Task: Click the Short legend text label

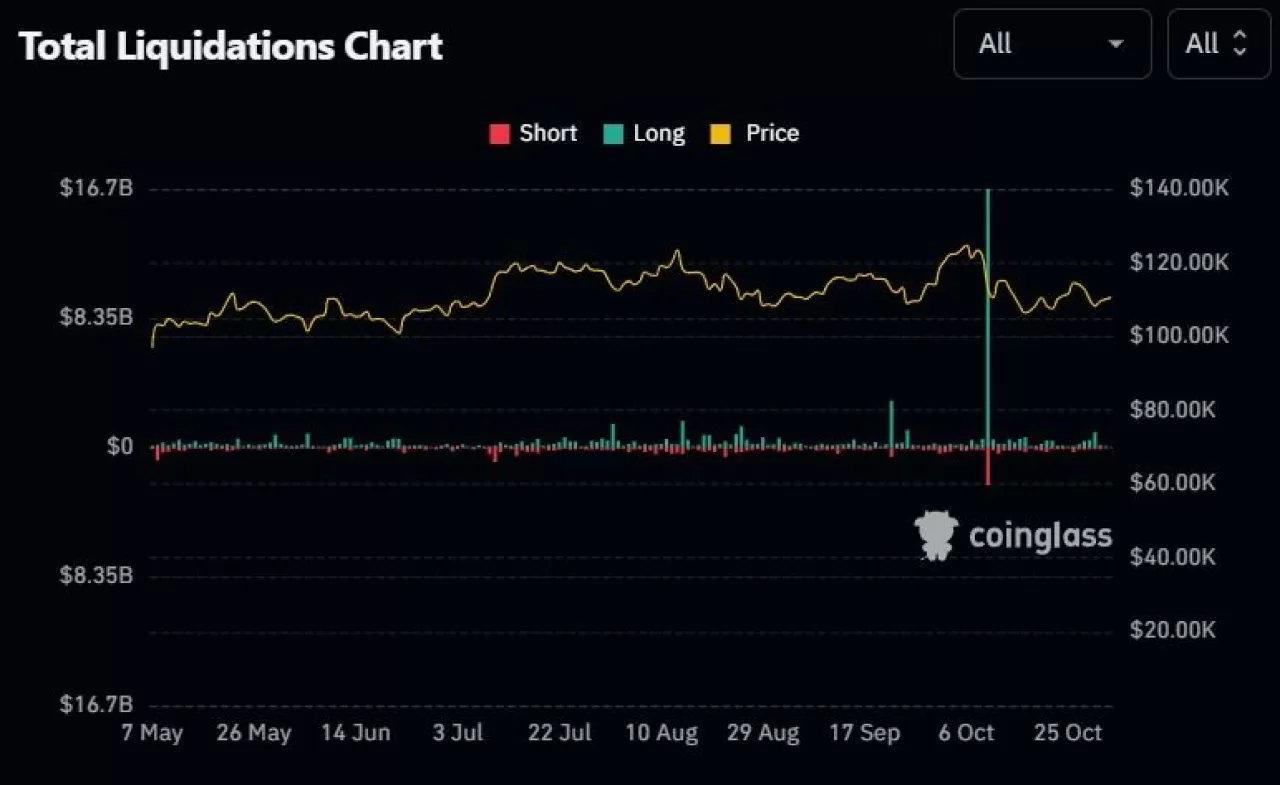Action: [548, 133]
